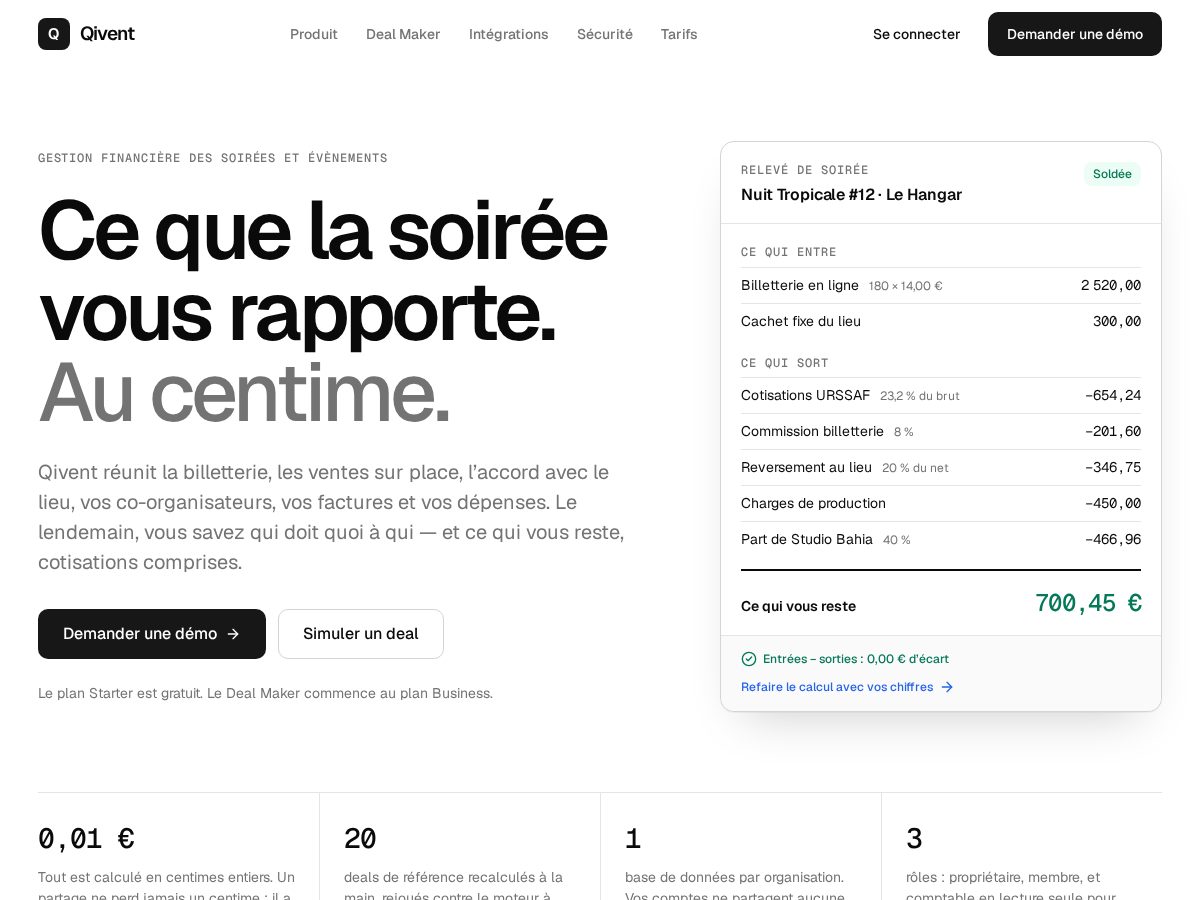The width and height of the screenshot is (1200, 900).
Task: Click the Commission billetterie row label
Action: click(x=812, y=432)
